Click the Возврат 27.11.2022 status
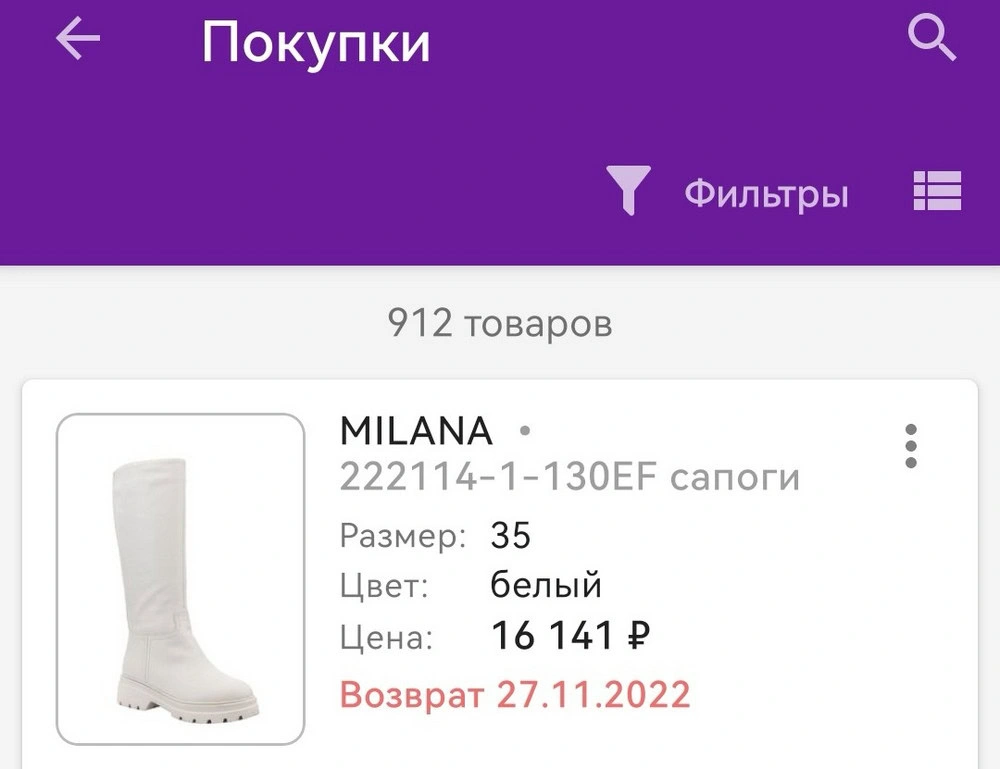This screenshot has height=769, width=1000. point(515,694)
